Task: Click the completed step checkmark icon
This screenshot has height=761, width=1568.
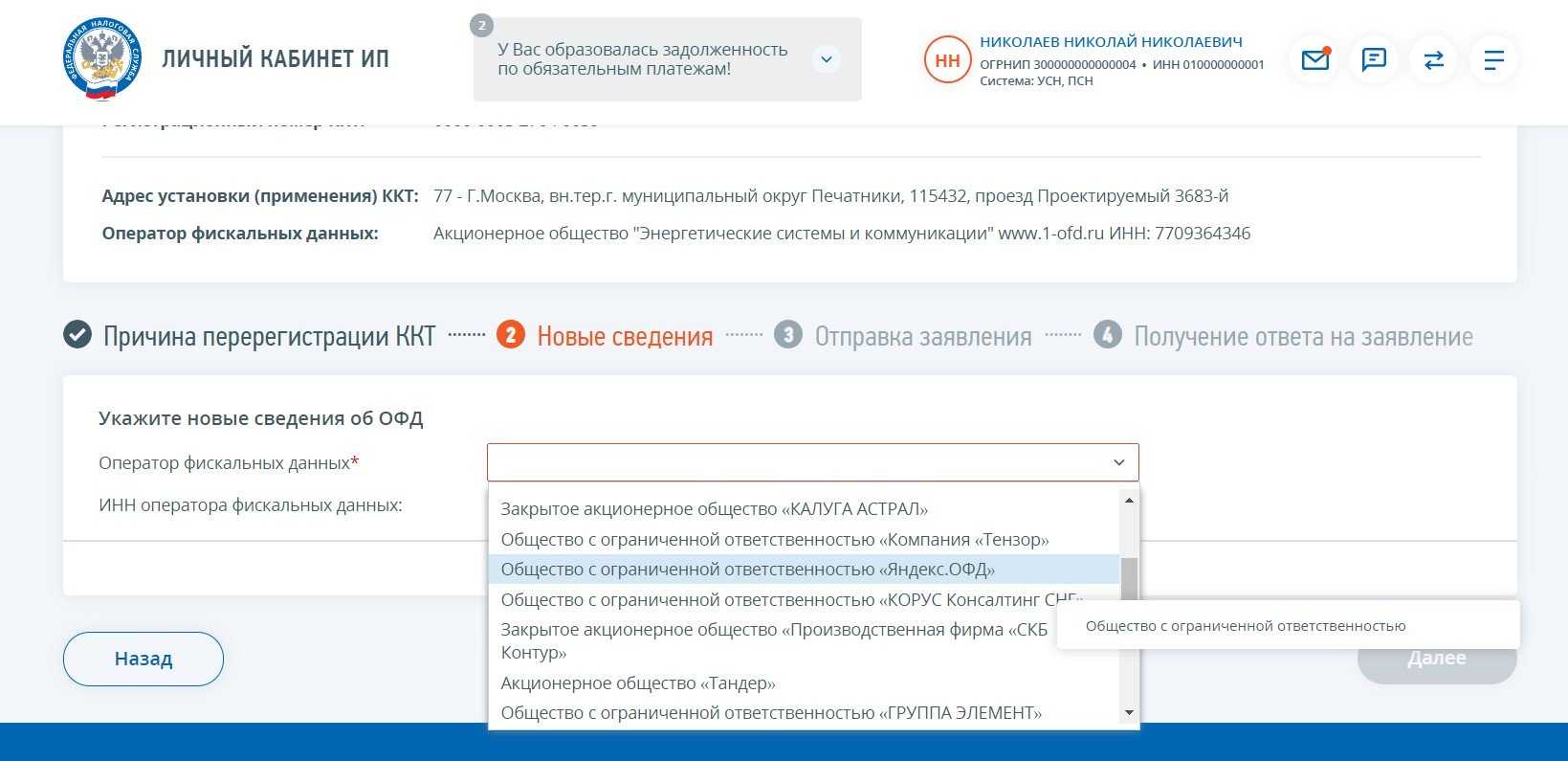Action: [77, 335]
